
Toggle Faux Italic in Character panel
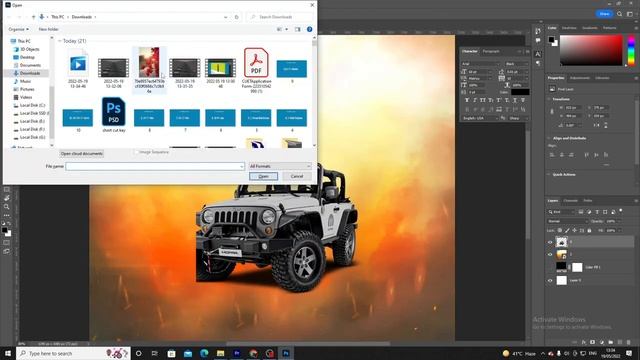[x=475, y=100]
